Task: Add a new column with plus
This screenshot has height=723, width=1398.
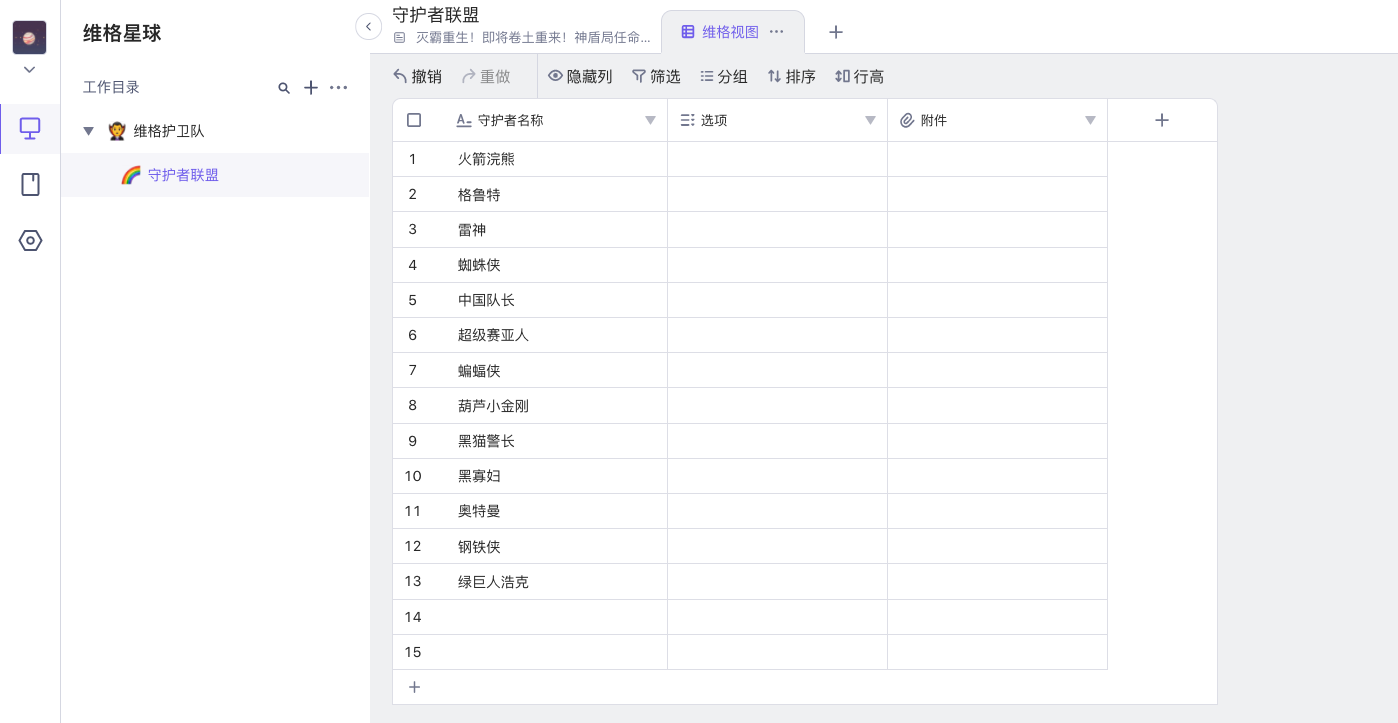Action: coord(1162,120)
